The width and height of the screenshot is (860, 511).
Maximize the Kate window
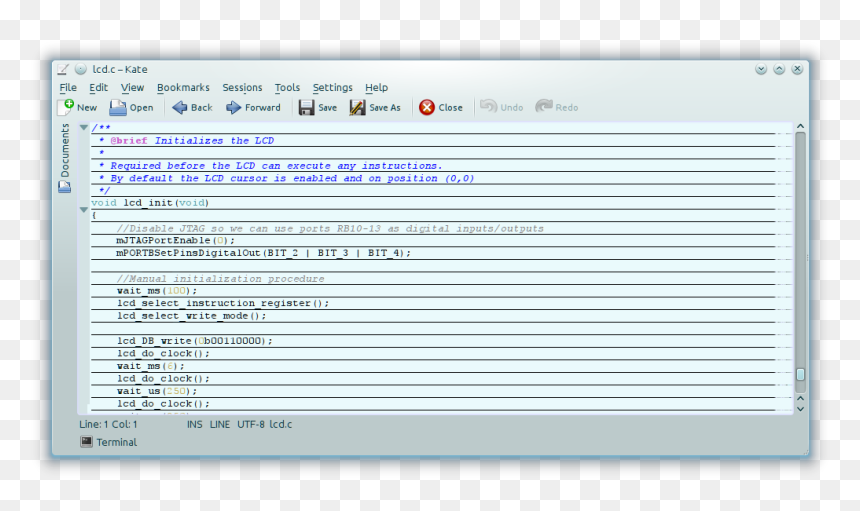(779, 69)
